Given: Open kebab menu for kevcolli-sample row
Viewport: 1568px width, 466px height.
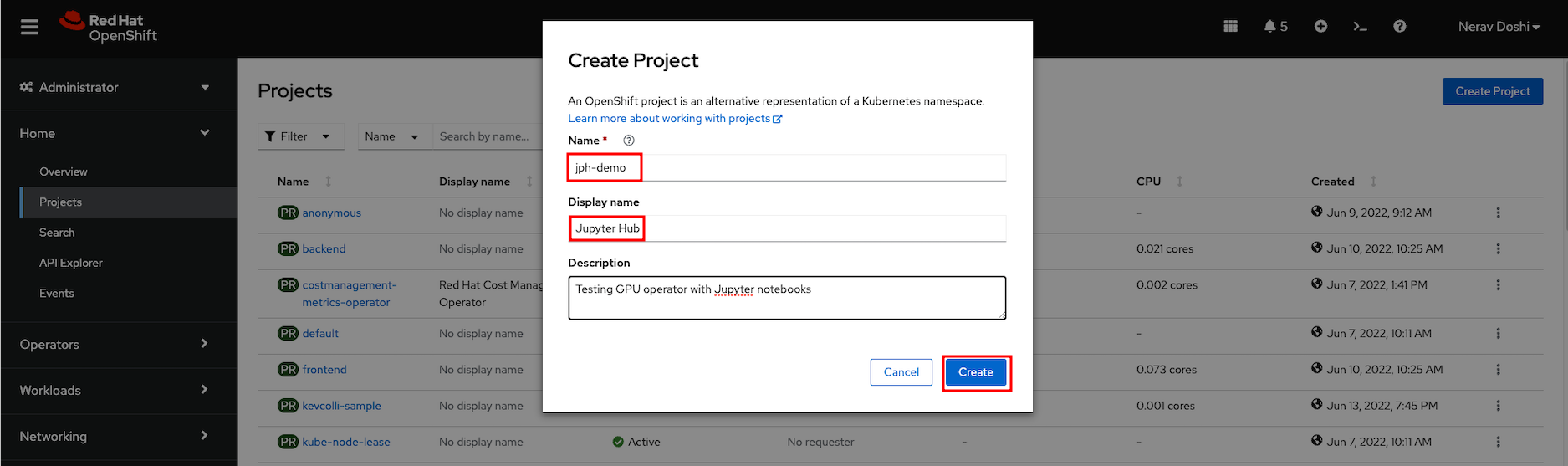Looking at the screenshot, I should (x=1498, y=406).
